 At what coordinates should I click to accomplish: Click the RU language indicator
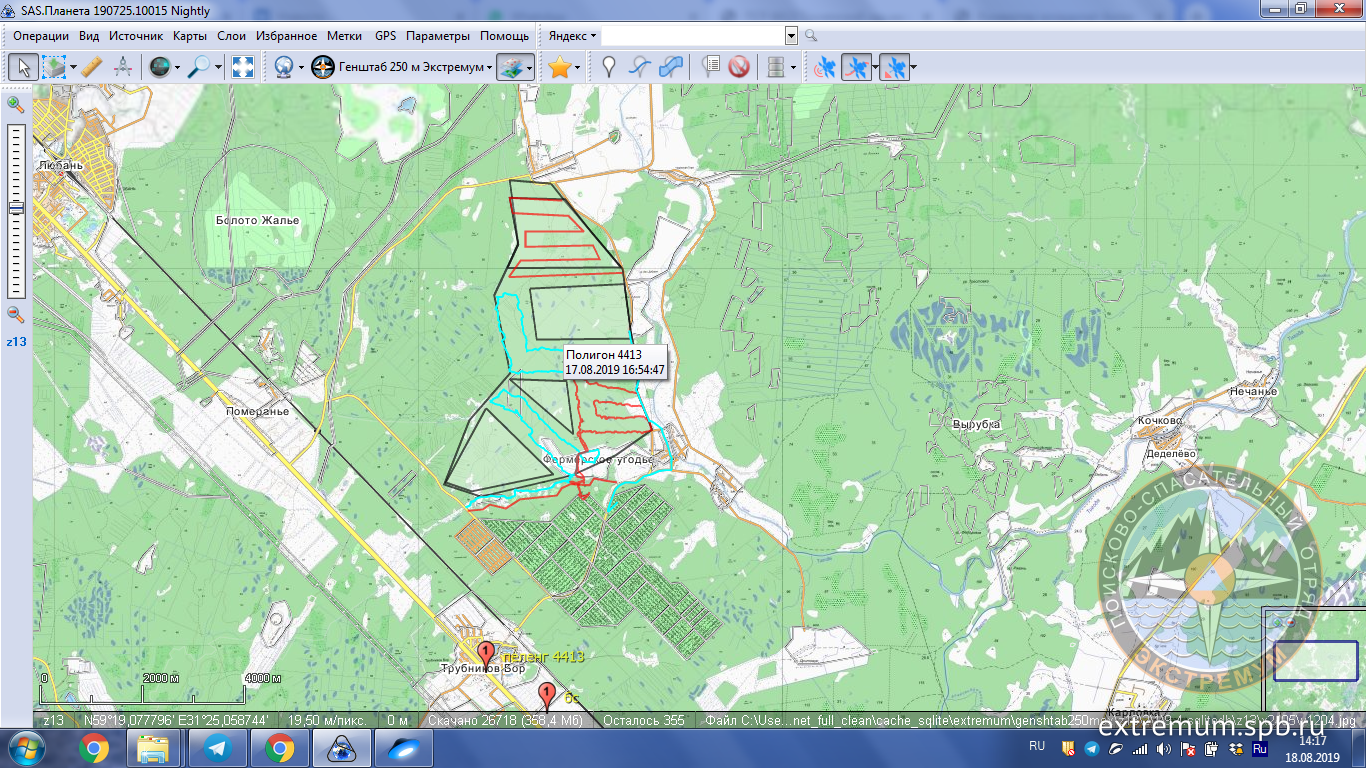point(1036,746)
